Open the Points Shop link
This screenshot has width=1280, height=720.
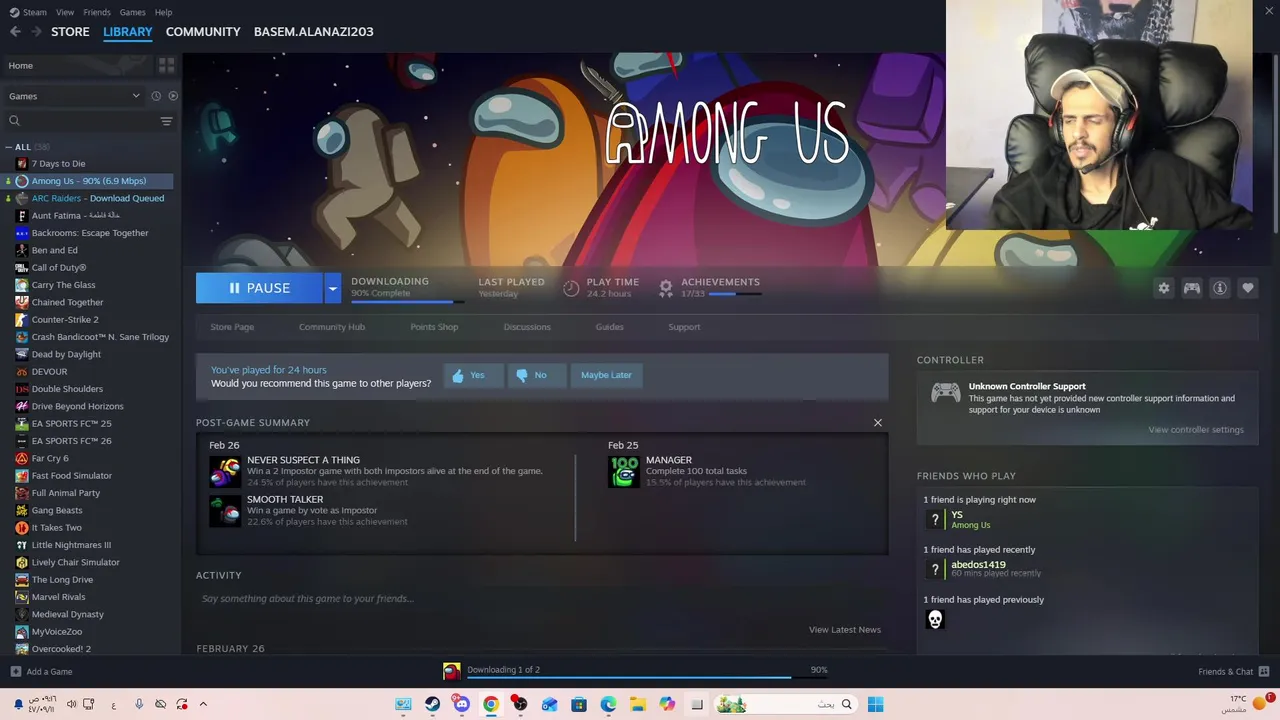(434, 327)
